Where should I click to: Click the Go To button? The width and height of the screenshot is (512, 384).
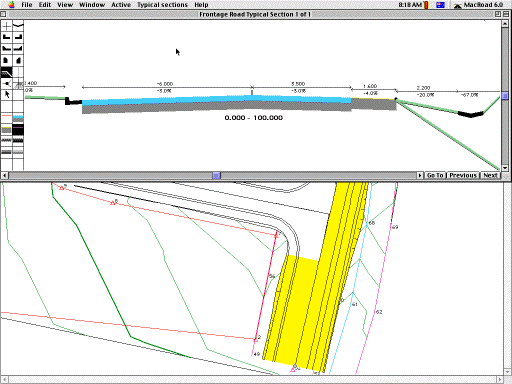pyautogui.click(x=435, y=175)
